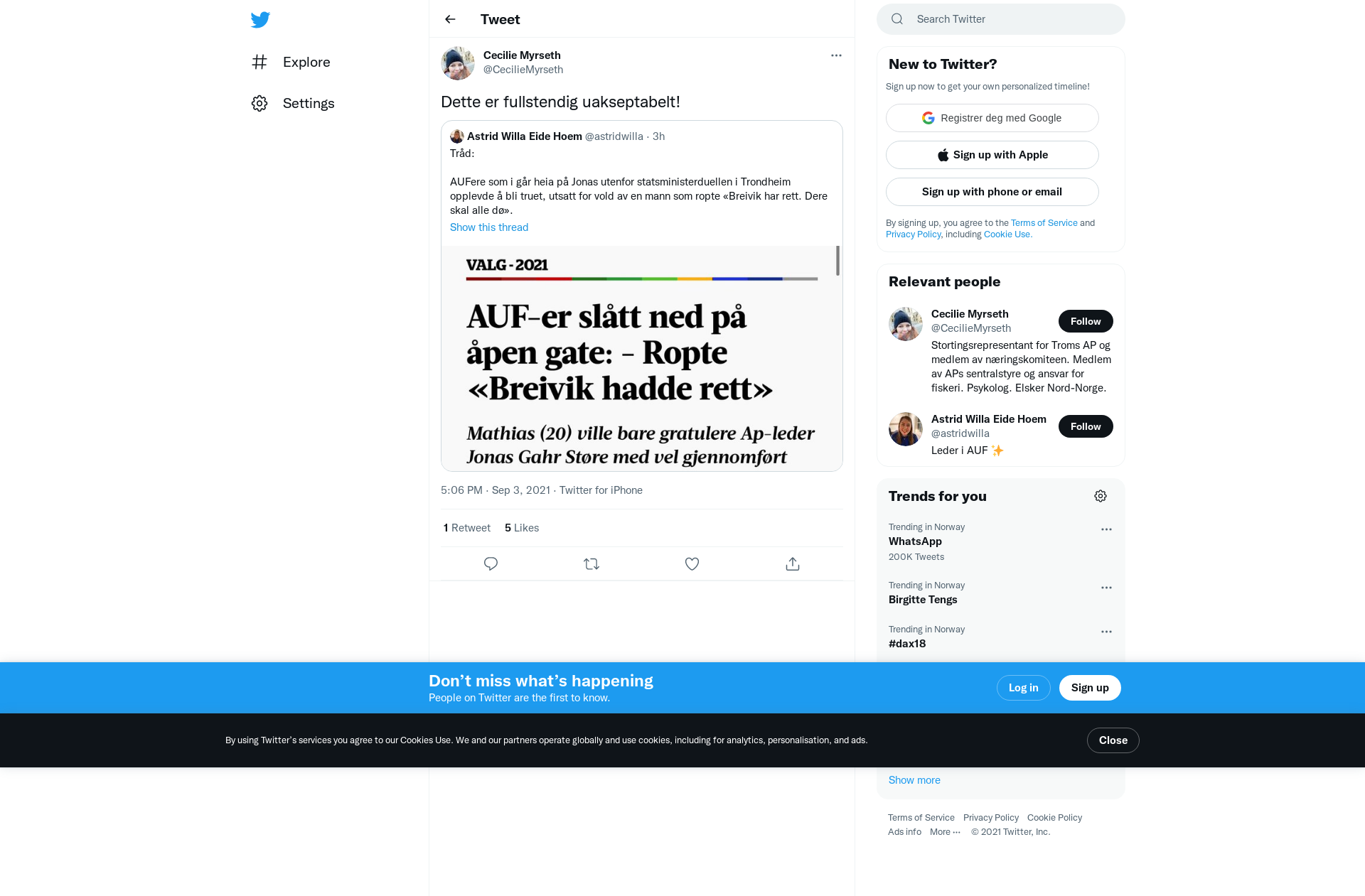This screenshot has width=1365, height=896.
Task: Close the cookie notice banner
Action: 1113,740
